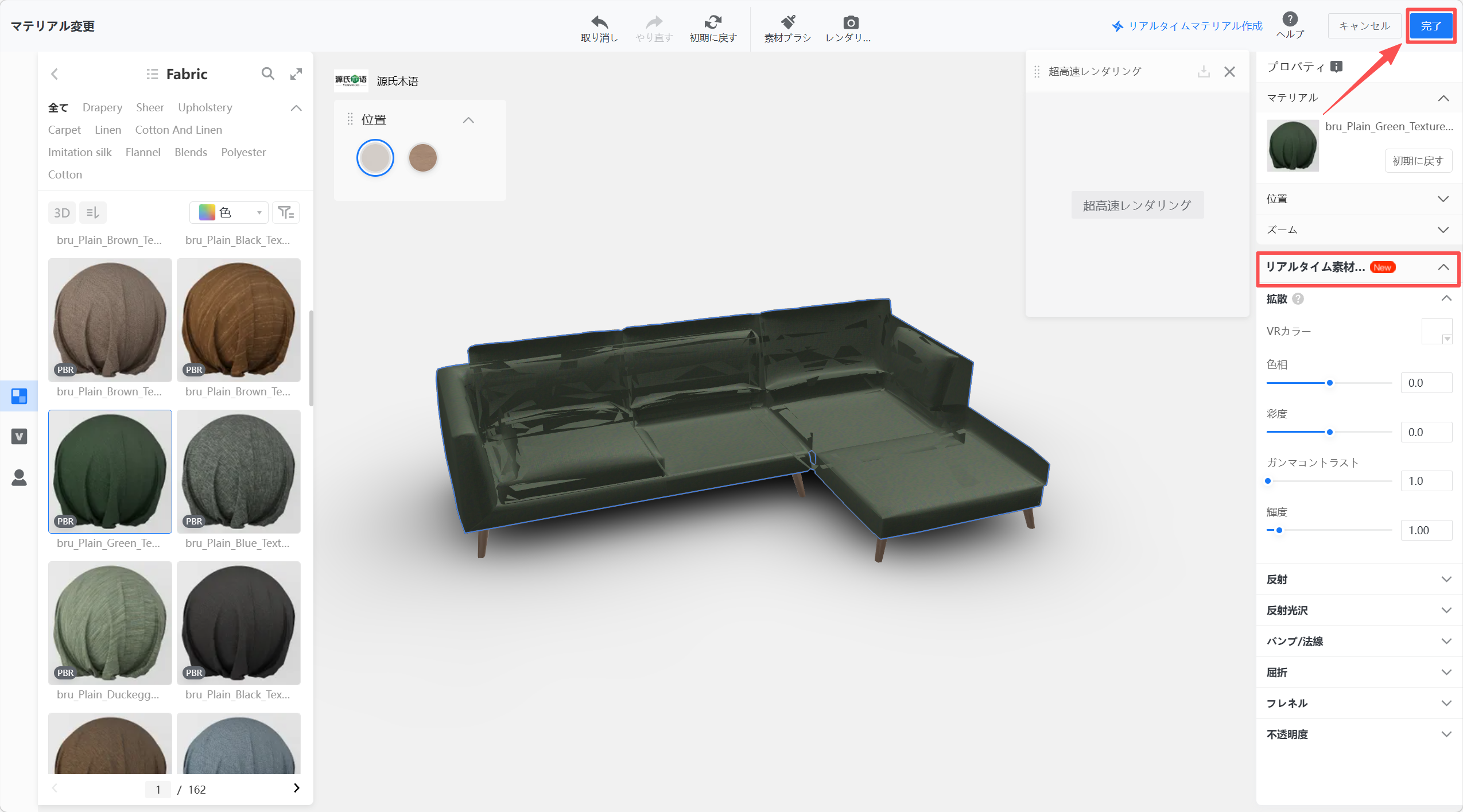Select the 全て category tab
The image size is (1463, 812).
(58, 108)
